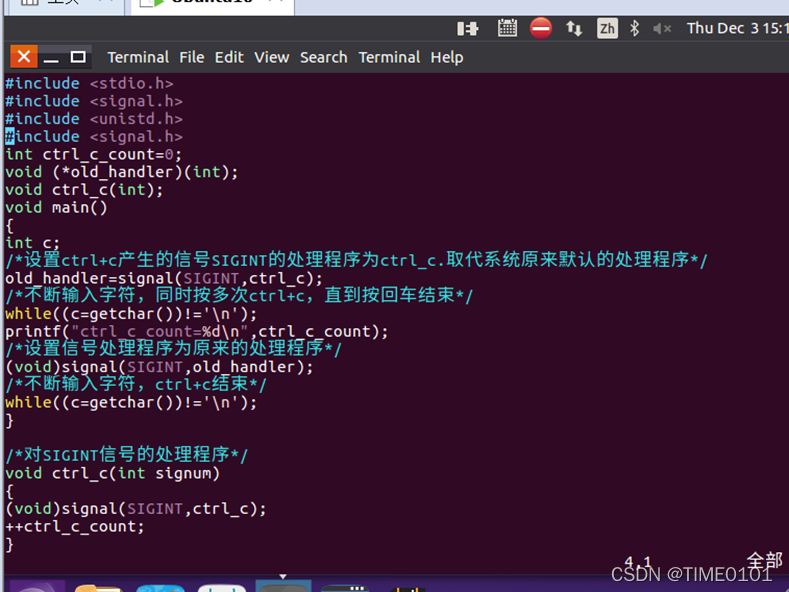Click the 'void ctrl_c(int);' prototype line

(x=84, y=190)
